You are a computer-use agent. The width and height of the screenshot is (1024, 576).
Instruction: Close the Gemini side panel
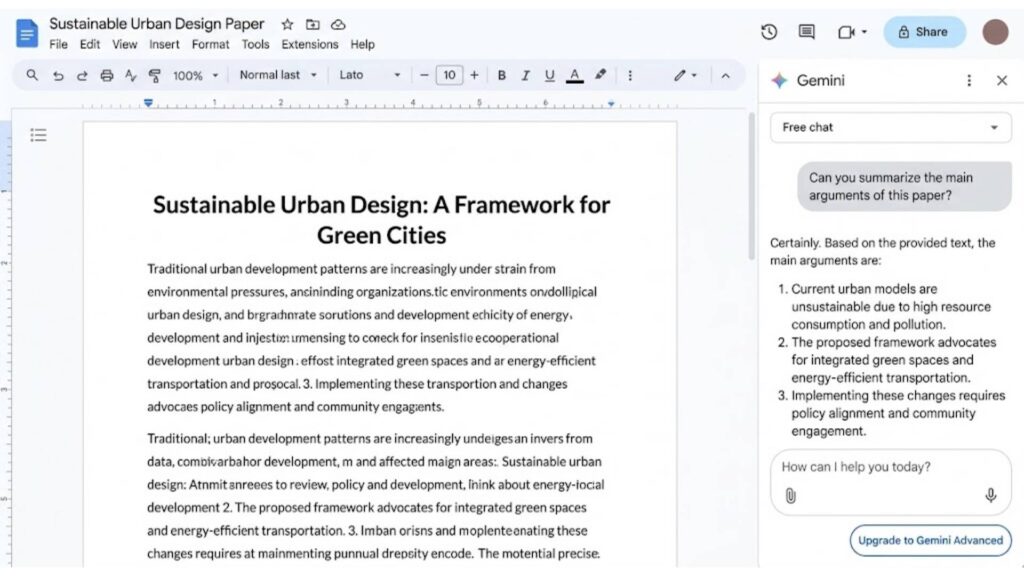coord(1002,80)
